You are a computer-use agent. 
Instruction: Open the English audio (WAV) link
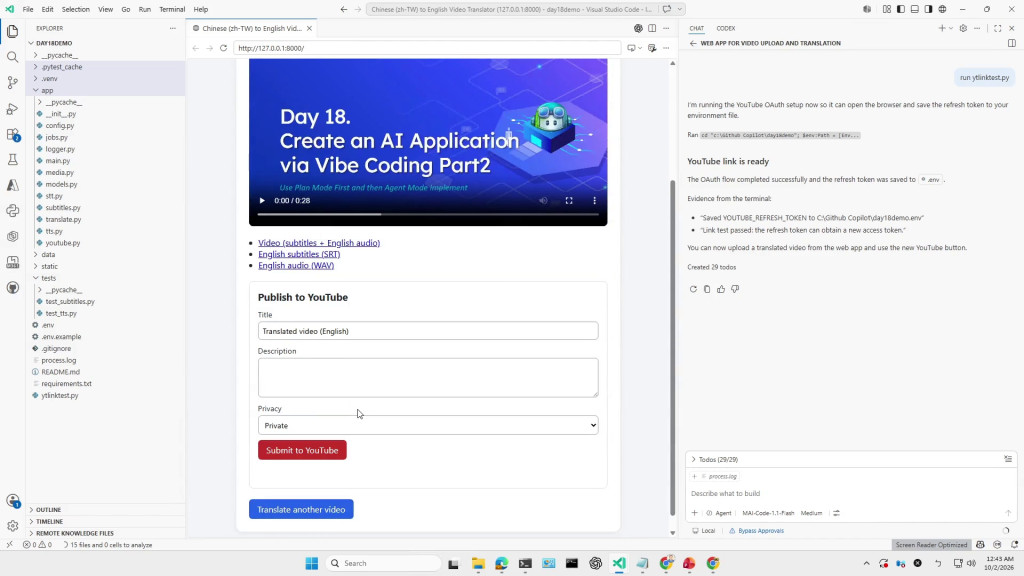coord(296,265)
